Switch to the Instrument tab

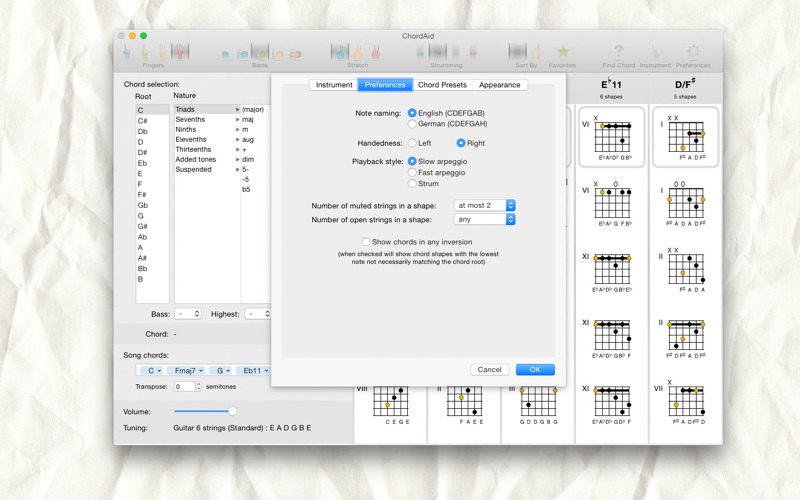334,85
